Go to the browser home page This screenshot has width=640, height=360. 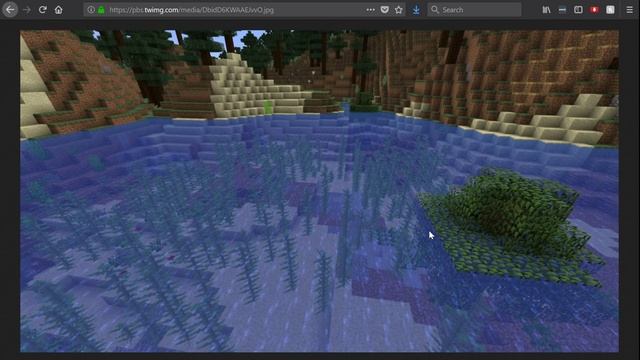[58, 10]
